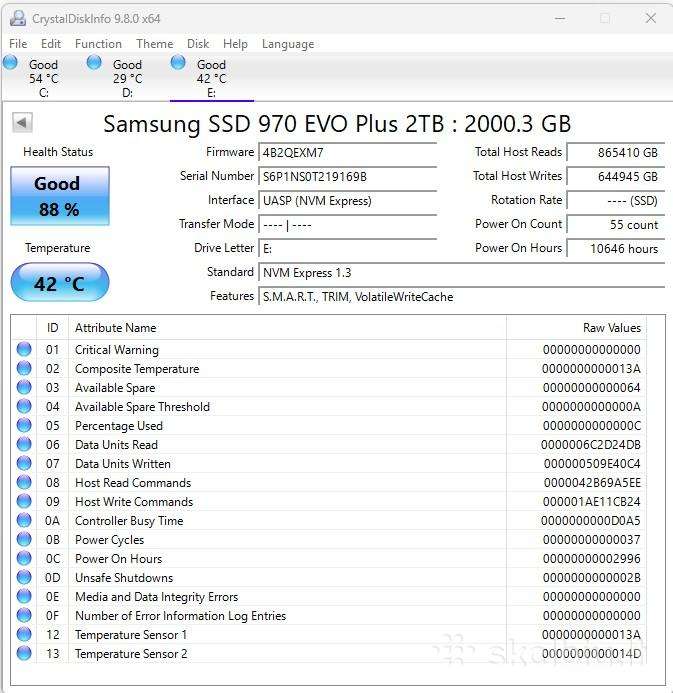Screen dimensions: 673x693
Task: Click the Drive Letter field E:
Action: (347, 249)
